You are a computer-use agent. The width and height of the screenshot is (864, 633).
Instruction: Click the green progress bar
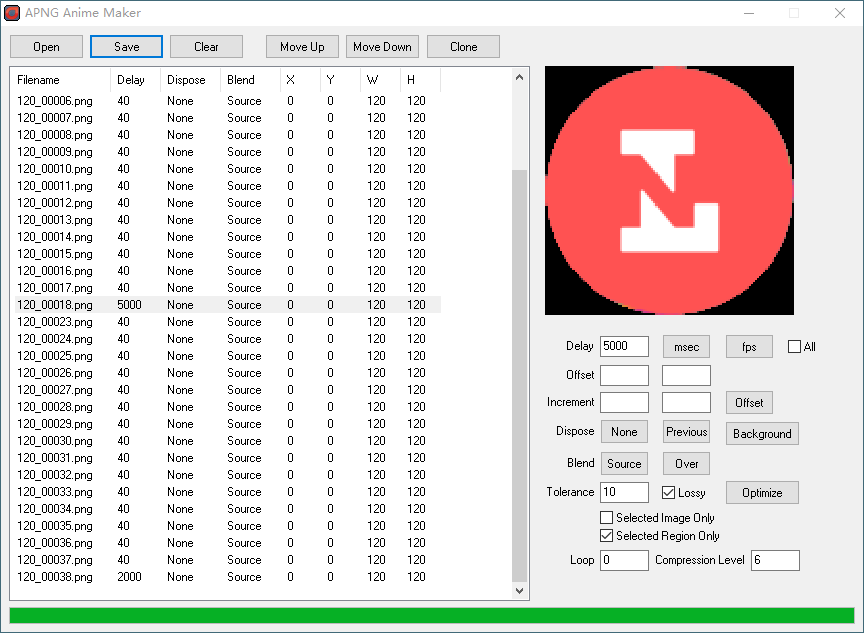432,615
